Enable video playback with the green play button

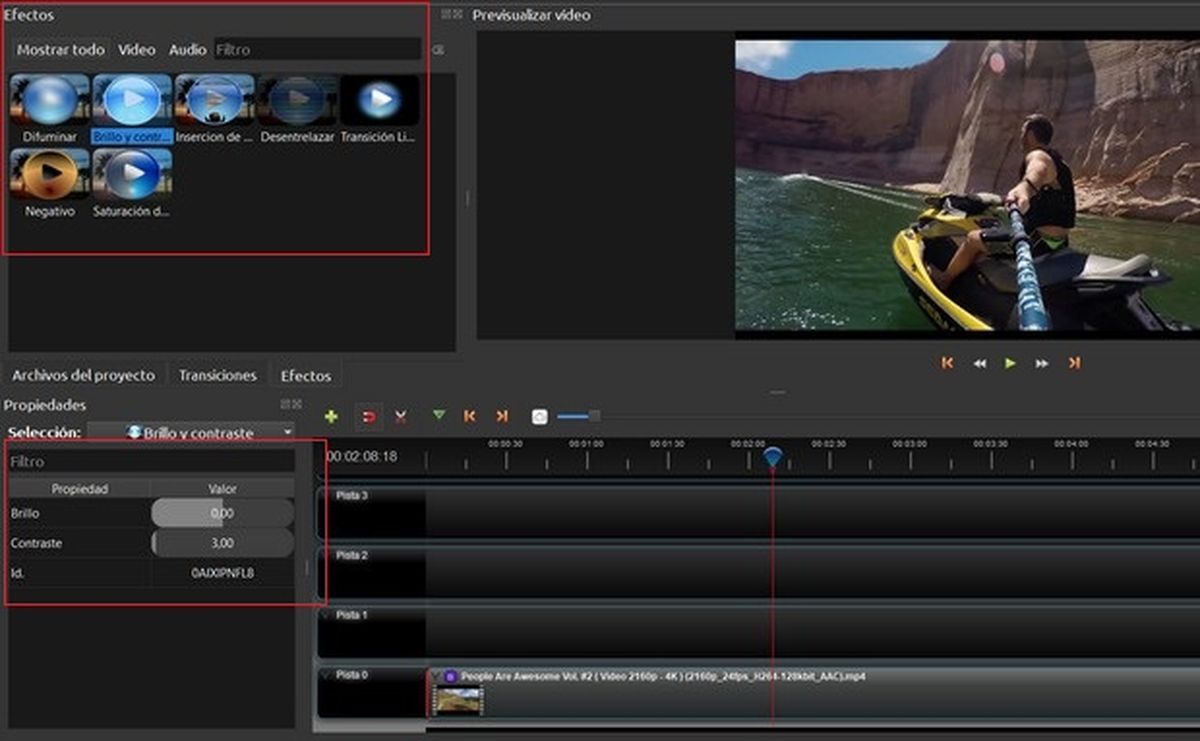(1012, 365)
